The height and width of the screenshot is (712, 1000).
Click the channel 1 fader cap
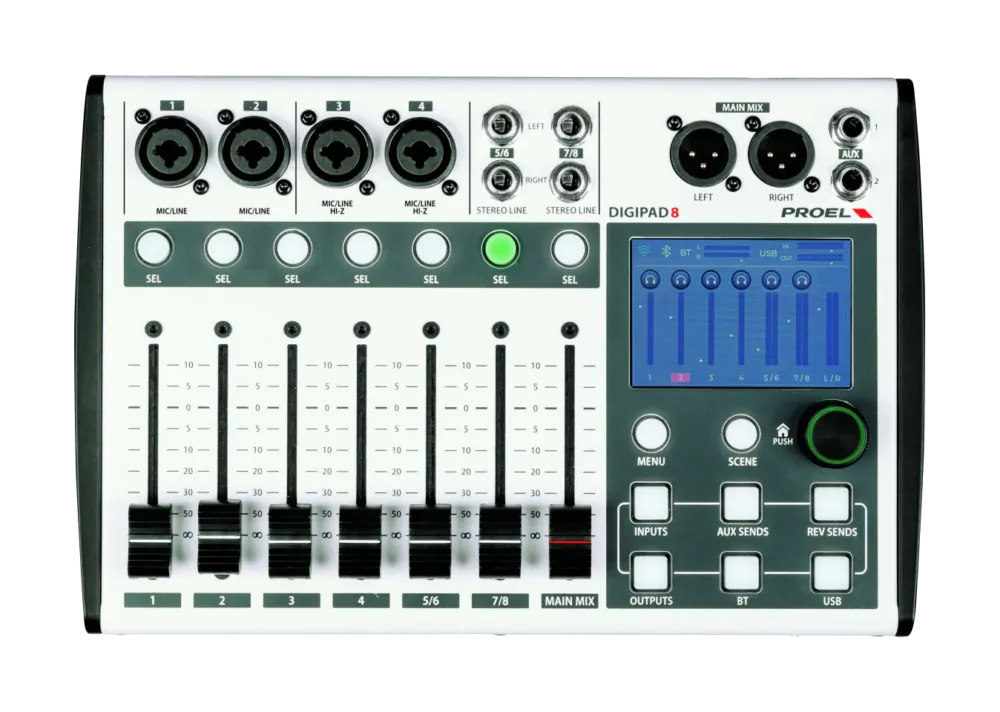151,541
